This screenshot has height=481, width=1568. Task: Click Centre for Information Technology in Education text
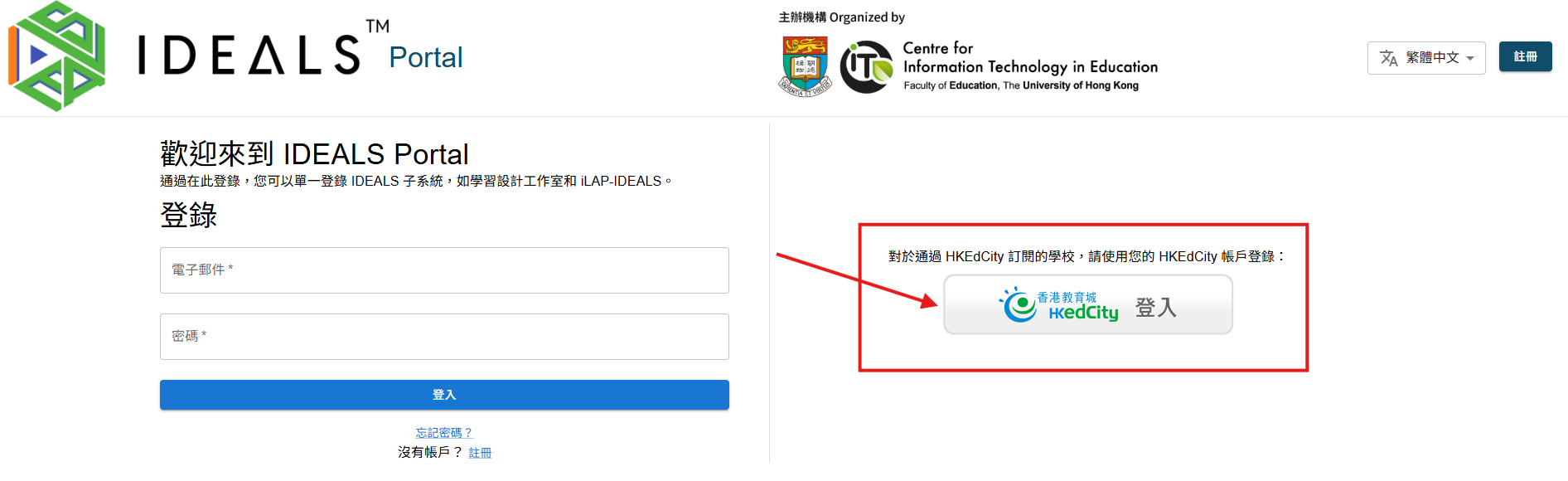coord(1030,58)
